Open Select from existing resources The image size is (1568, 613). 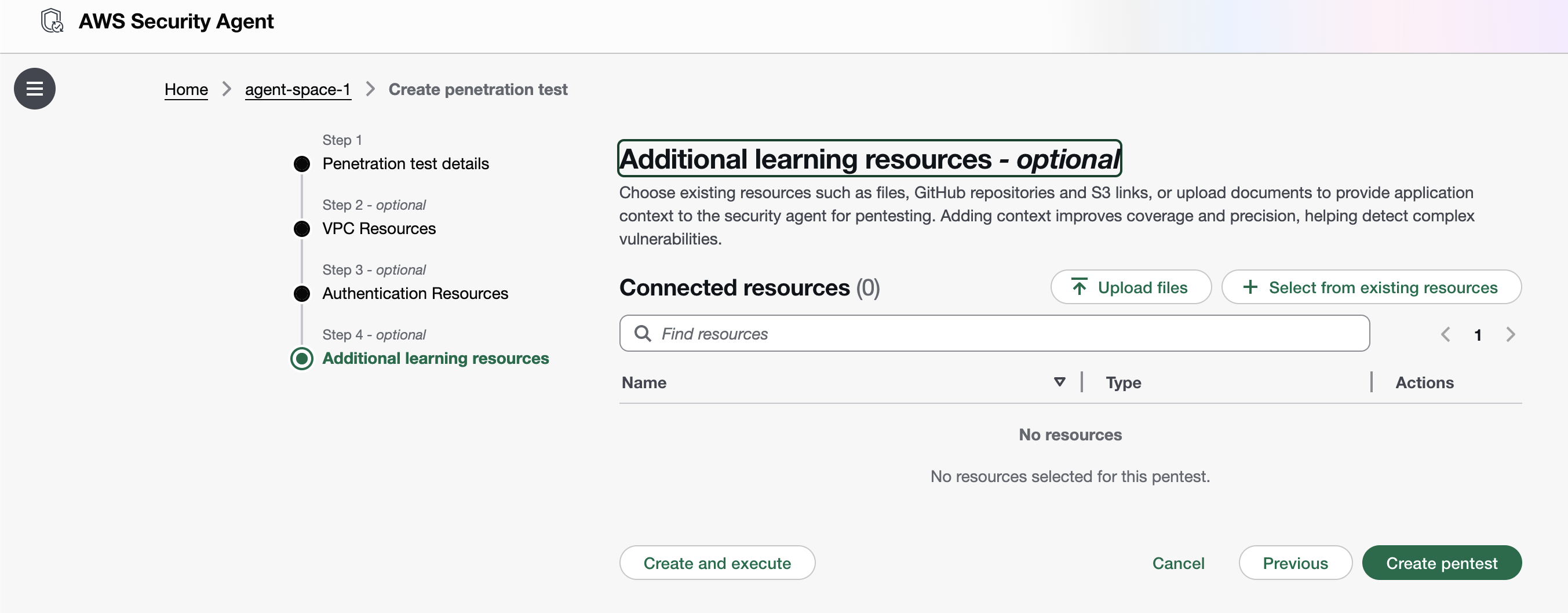tap(1371, 287)
